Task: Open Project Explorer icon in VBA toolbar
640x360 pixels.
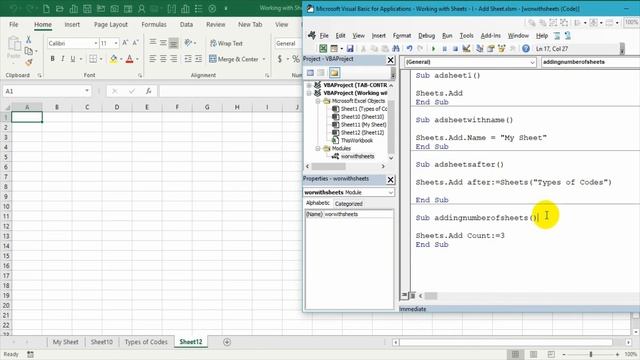Action: (480, 49)
